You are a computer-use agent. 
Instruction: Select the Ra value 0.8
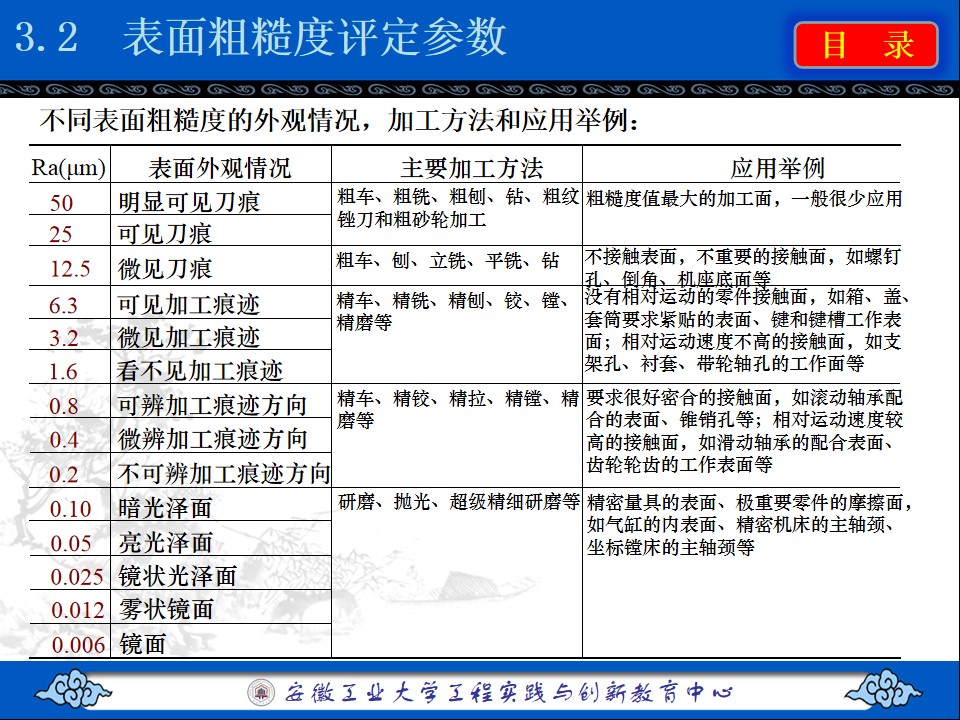pos(64,405)
